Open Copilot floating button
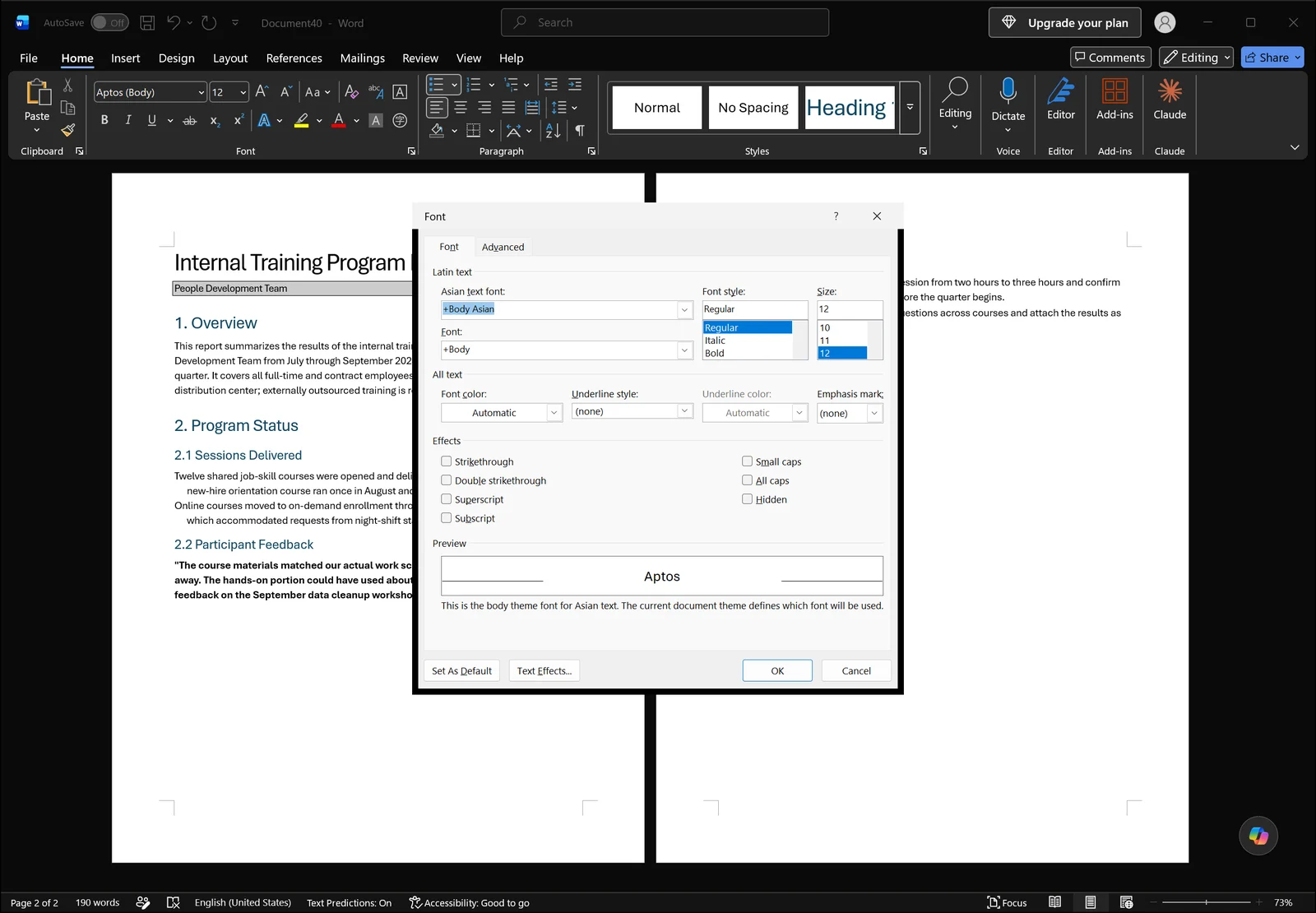The height and width of the screenshot is (913, 1316). click(x=1258, y=836)
